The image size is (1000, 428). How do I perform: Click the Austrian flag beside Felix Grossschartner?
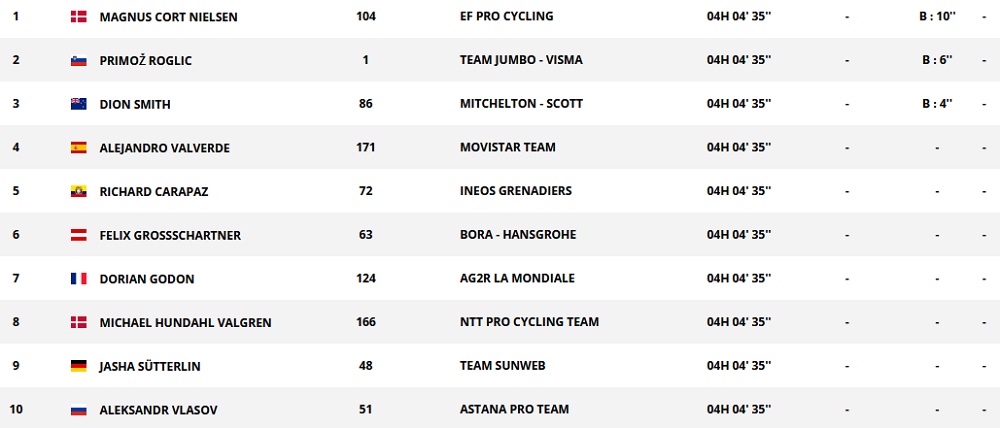point(78,235)
